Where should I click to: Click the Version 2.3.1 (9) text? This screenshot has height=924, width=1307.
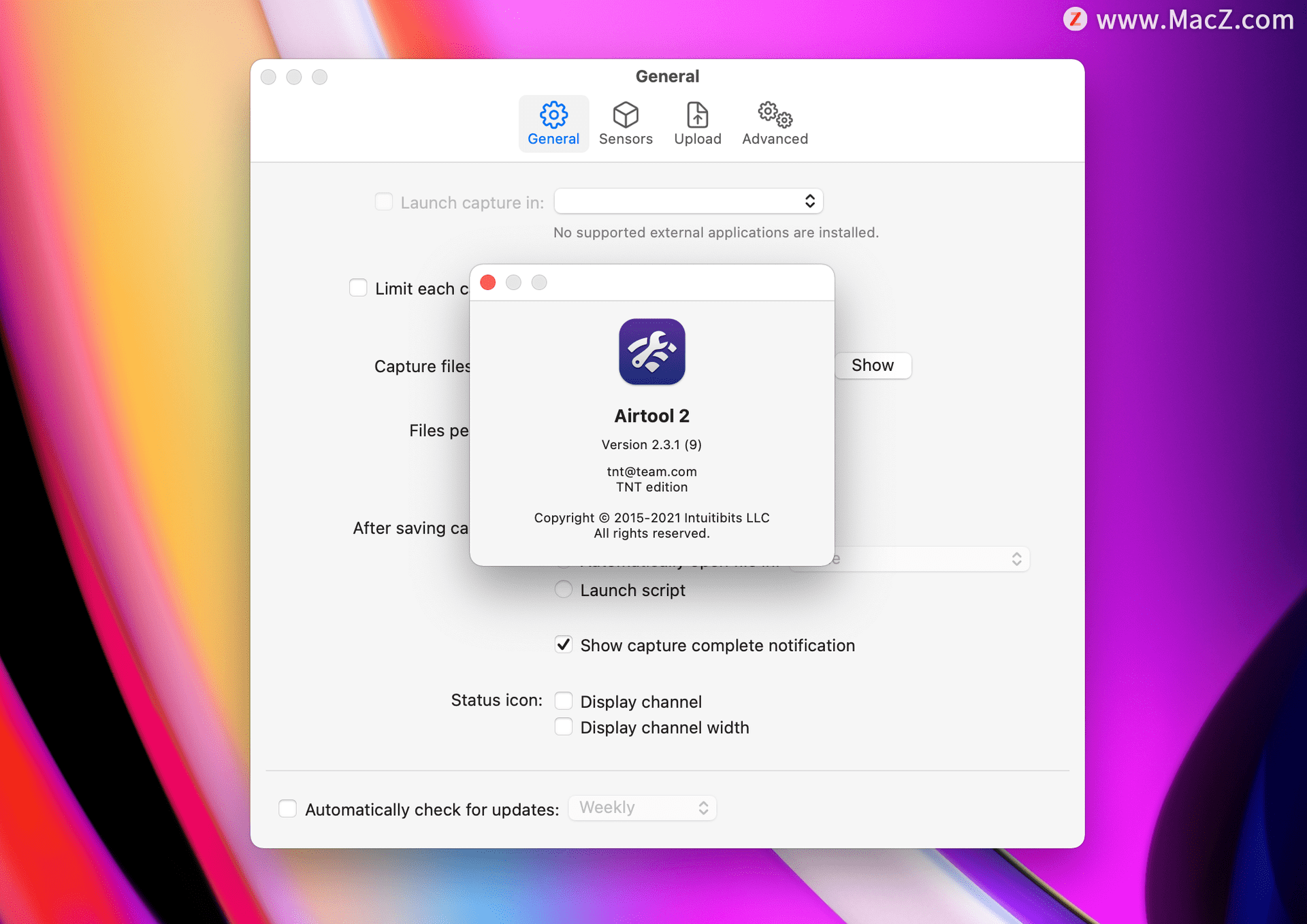coord(651,445)
